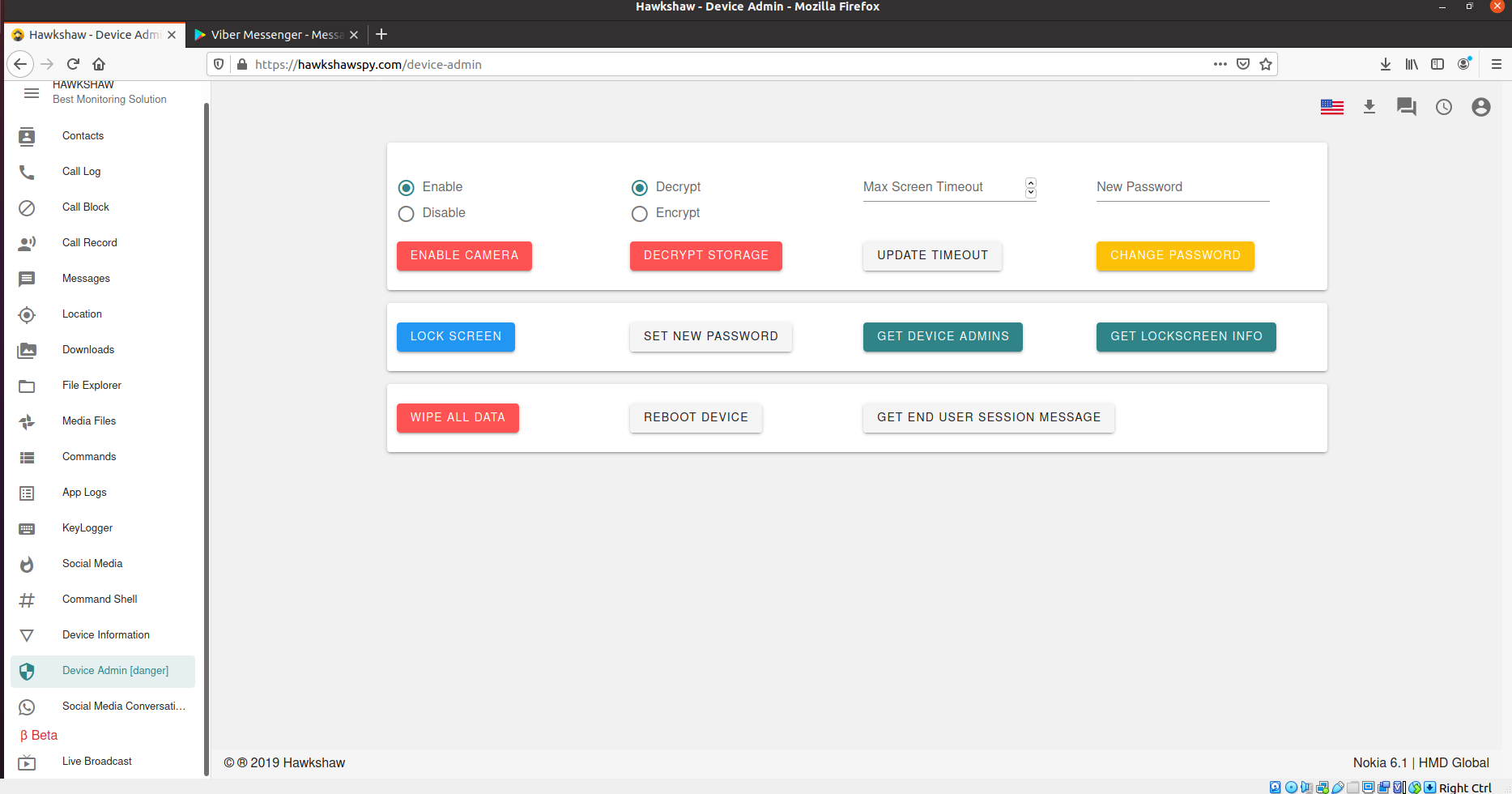Open language selector US flag icon
1512x794 pixels.
[x=1331, y=107]
